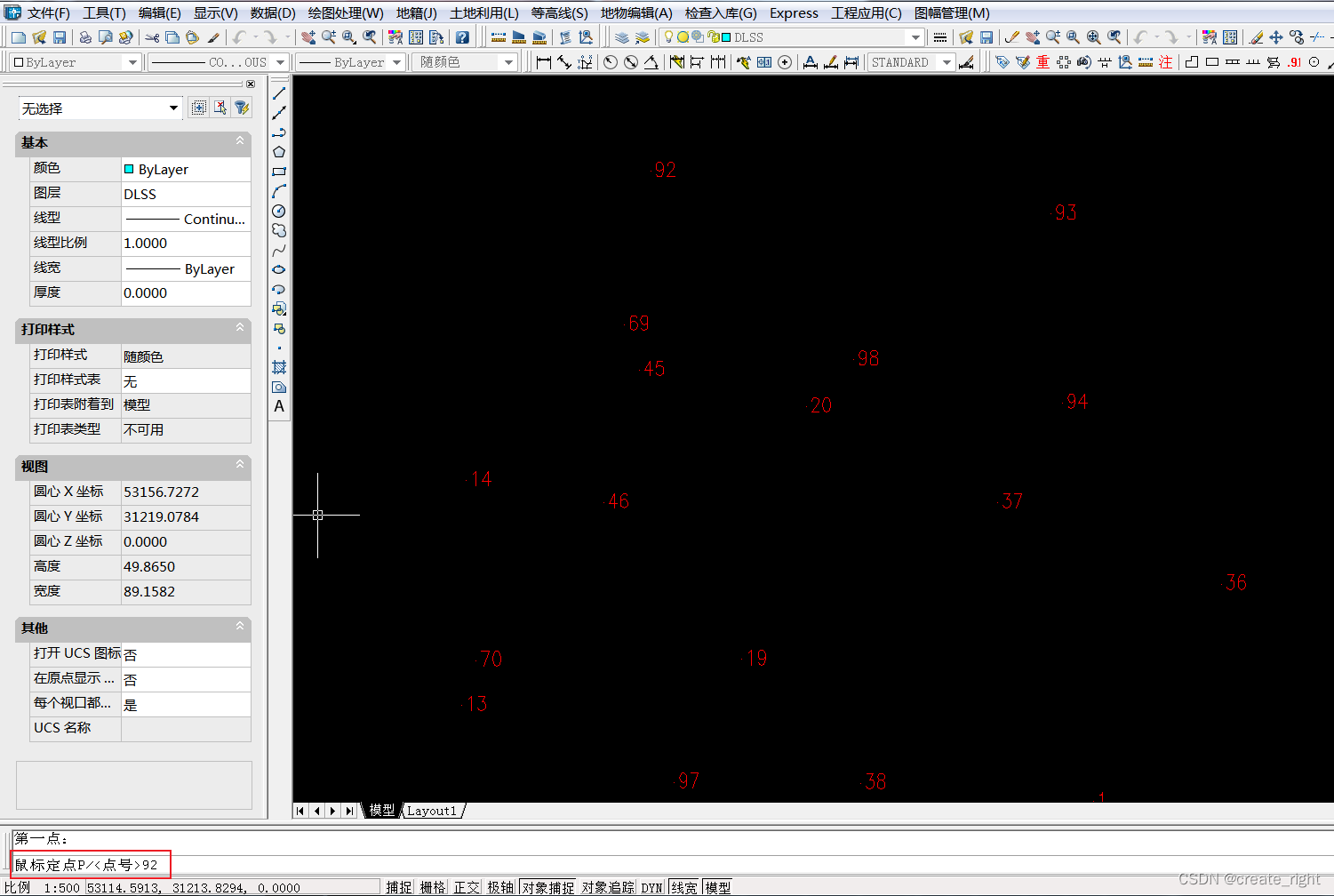Switch to the 模型 tab below the canvas
The height and width of the screenshot is (896, 1334).
point(382,811)
